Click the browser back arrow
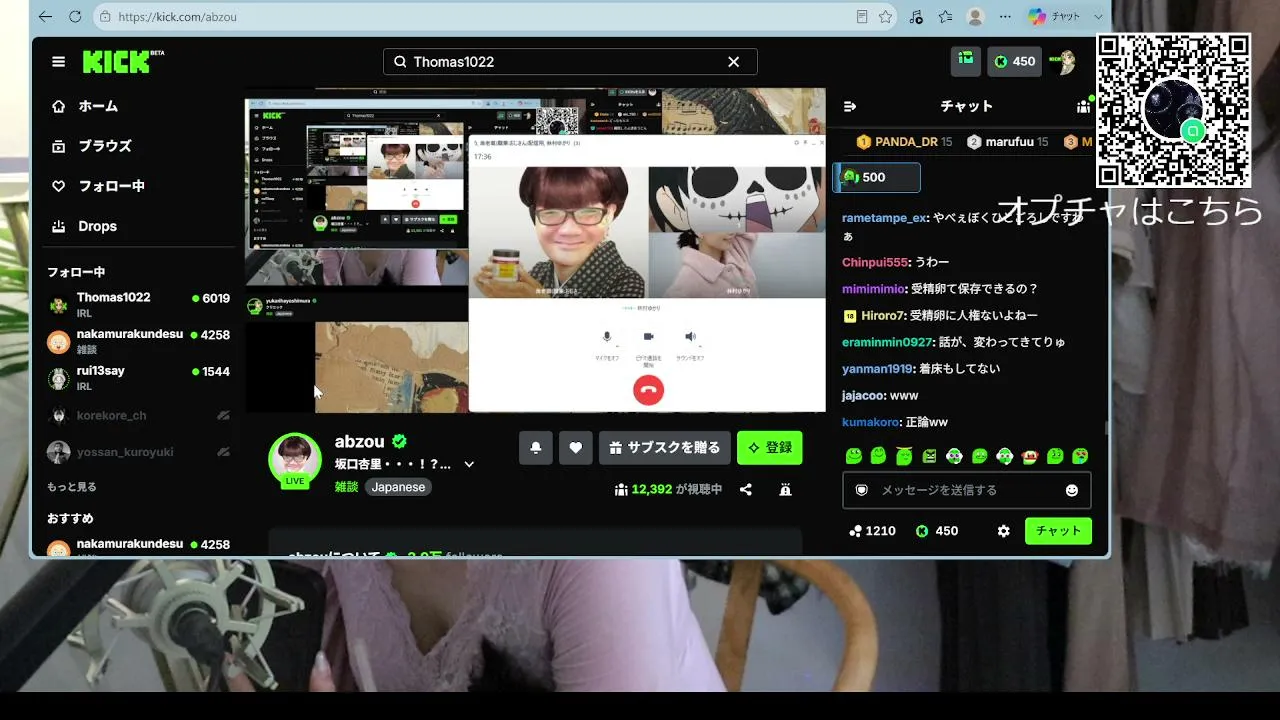The height and width of the screenshot is (720, 1280). 45,17
